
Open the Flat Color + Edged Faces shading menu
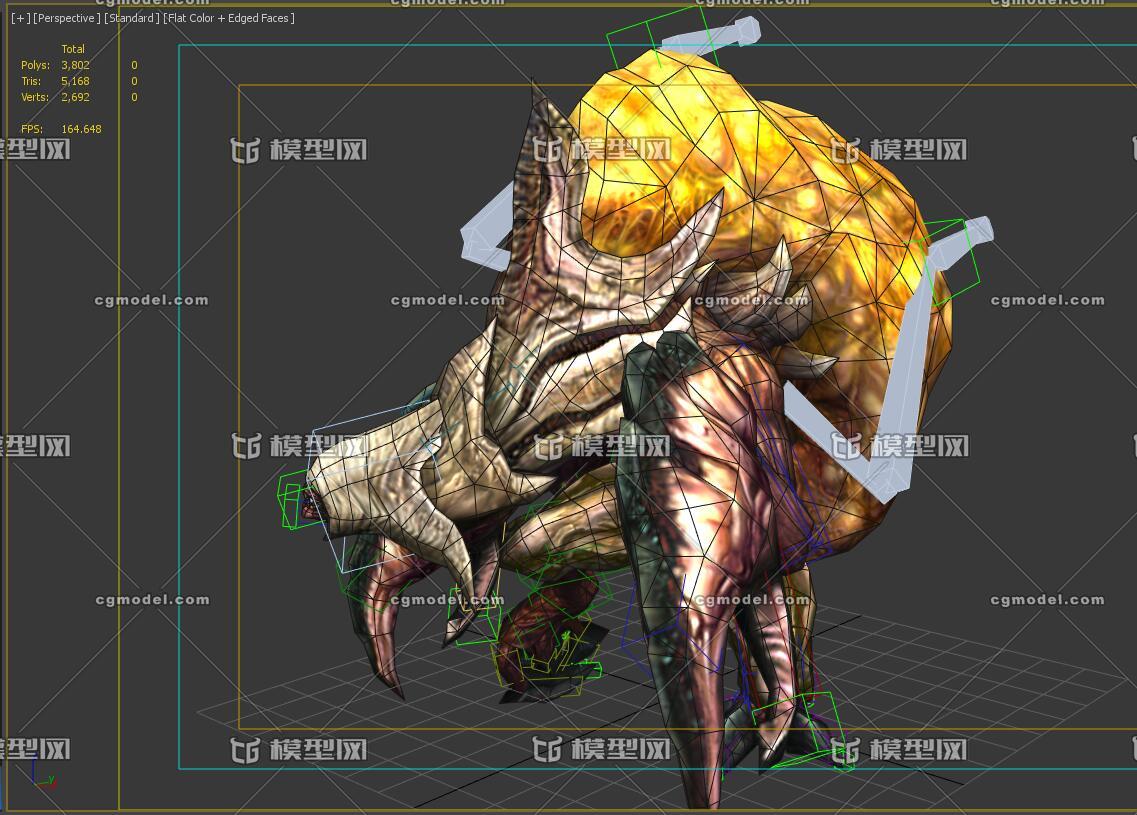(x=229, y=18)
